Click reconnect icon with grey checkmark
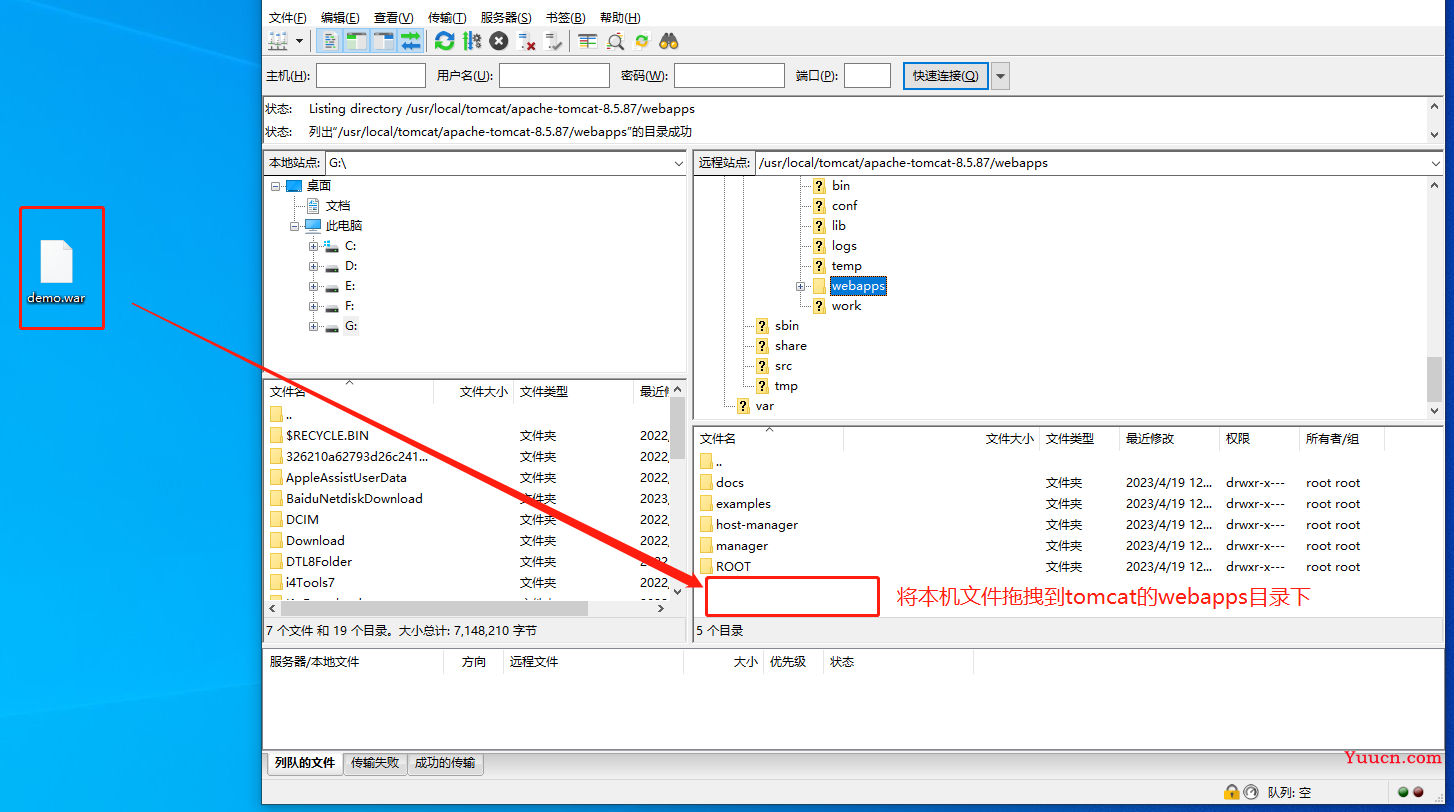This screenshot has width=1454, height=812. click(x=554, y=41)
